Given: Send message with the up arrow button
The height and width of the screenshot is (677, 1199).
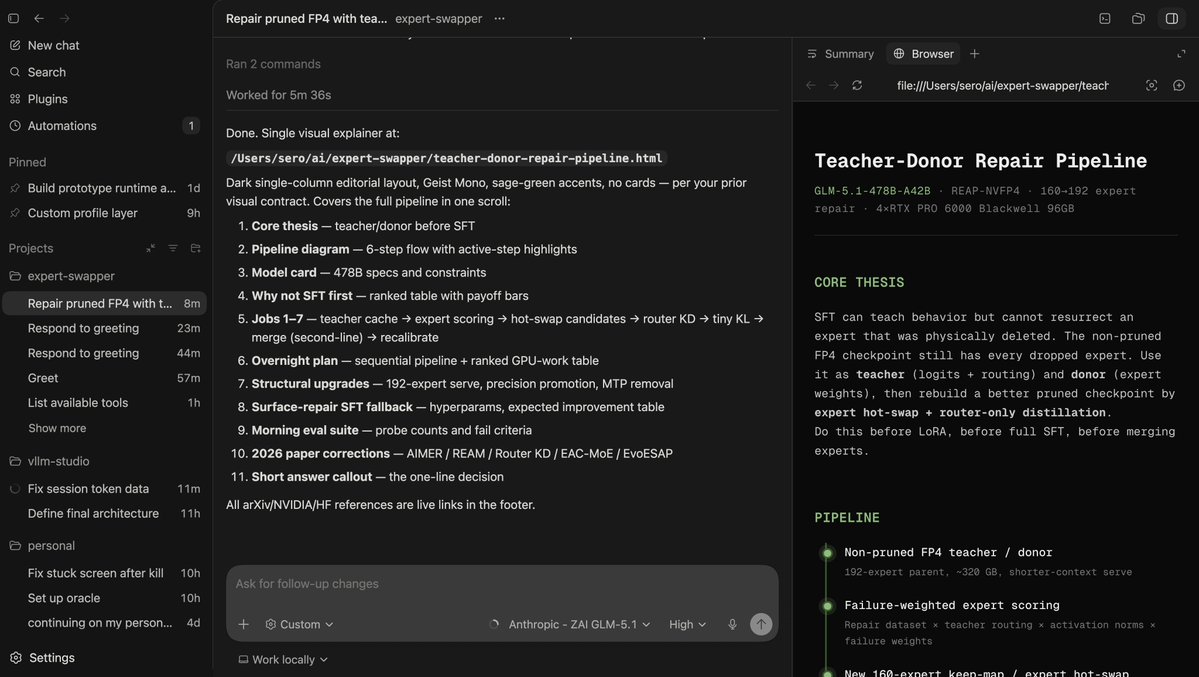Looking at the screenshot, I should pyautogui.click(x=761, y=624).
